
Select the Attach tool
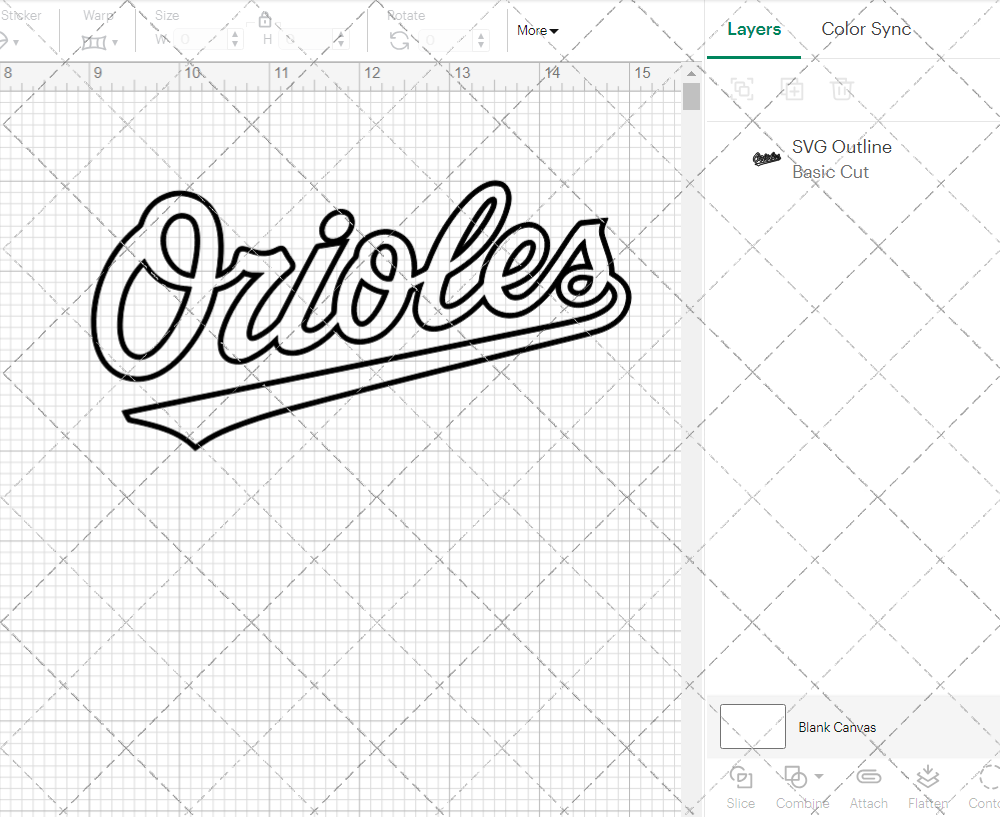point(868,787)
